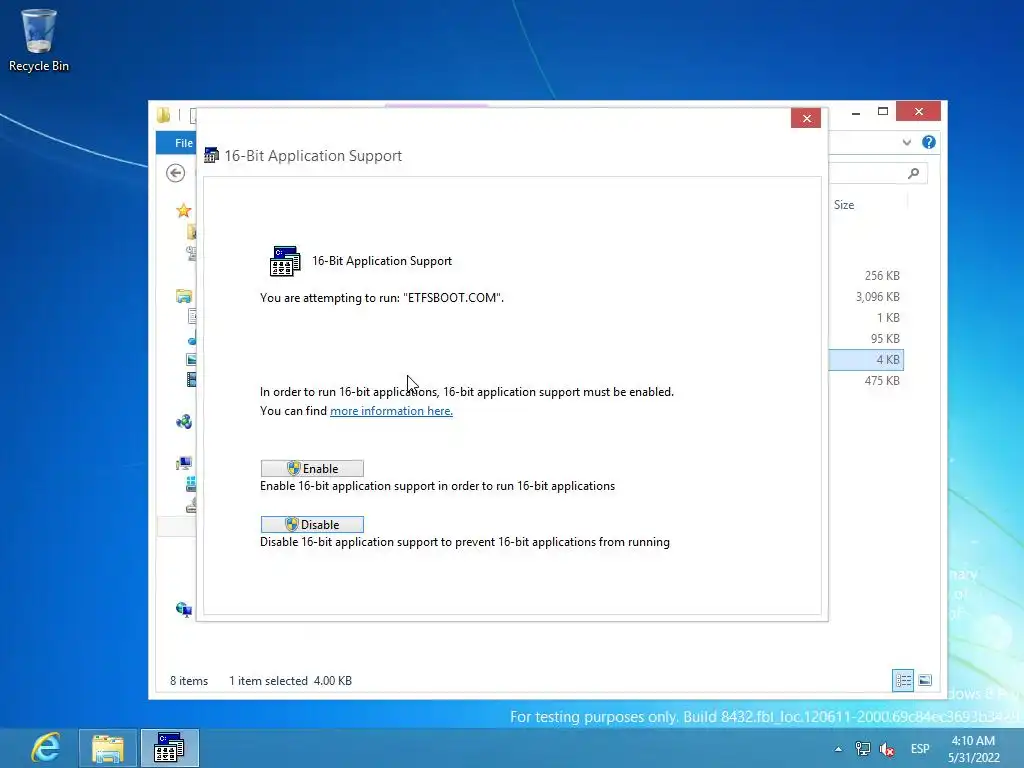Viewport: 1024px width, 768px height.
Task: Click the Computer icon in Explorer sidebar
Action: tap(184, 463)
